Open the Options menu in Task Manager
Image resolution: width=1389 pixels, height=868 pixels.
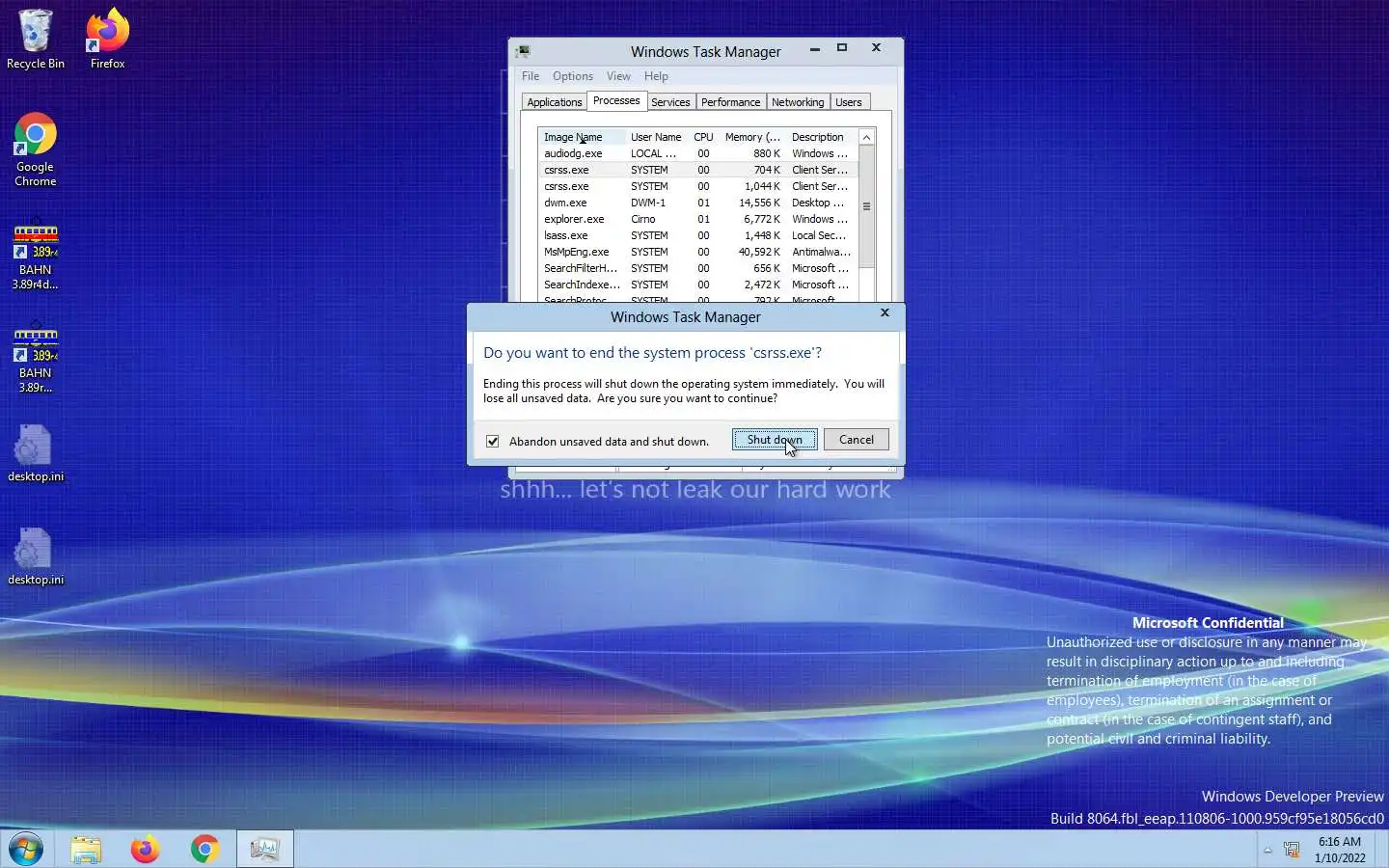coord(573,76)
